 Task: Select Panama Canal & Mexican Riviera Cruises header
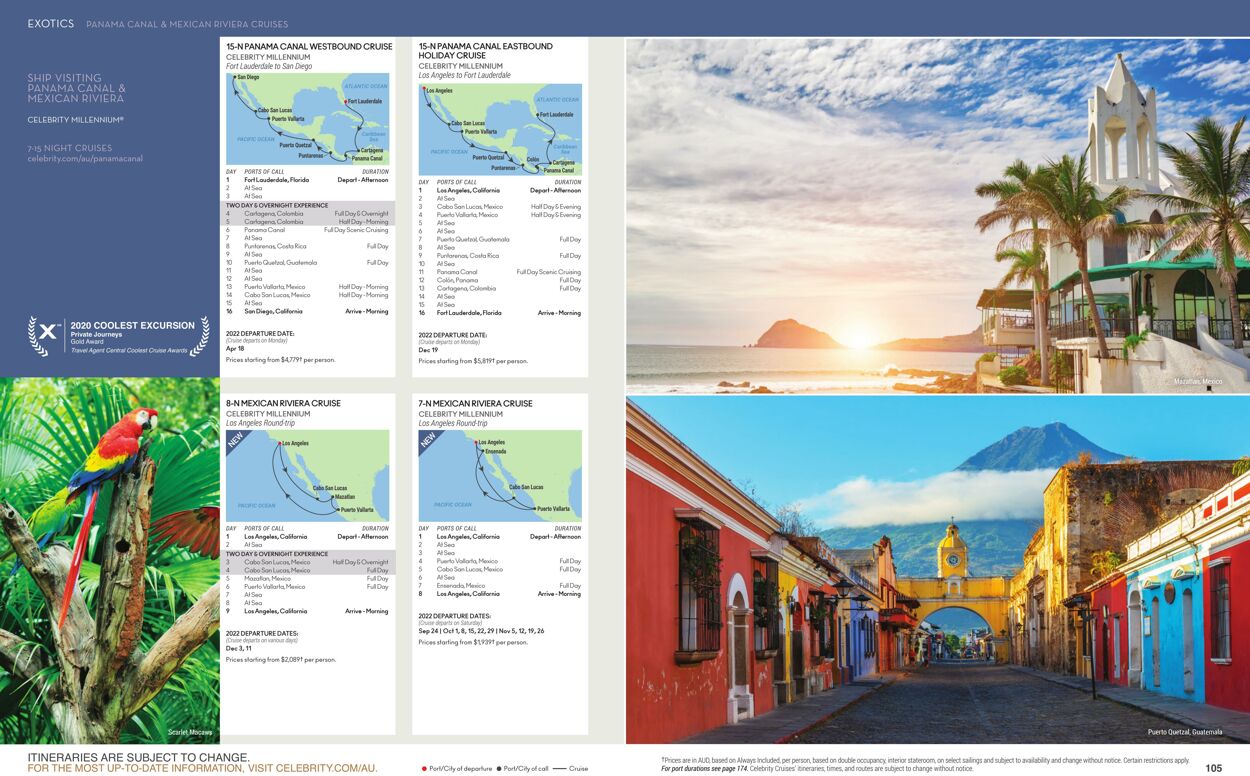coord(187,24)
